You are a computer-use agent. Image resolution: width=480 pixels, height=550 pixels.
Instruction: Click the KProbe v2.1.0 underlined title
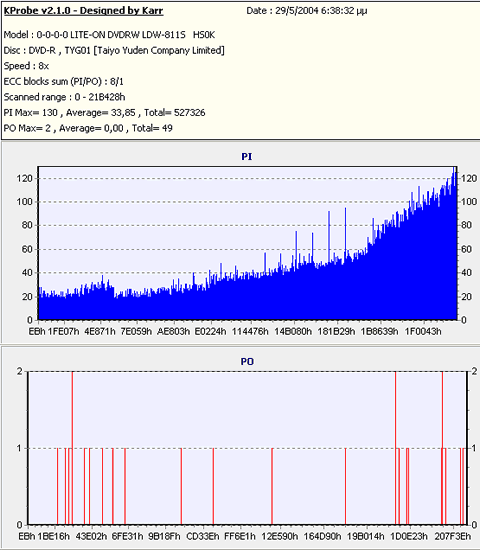tap(83, 11)
